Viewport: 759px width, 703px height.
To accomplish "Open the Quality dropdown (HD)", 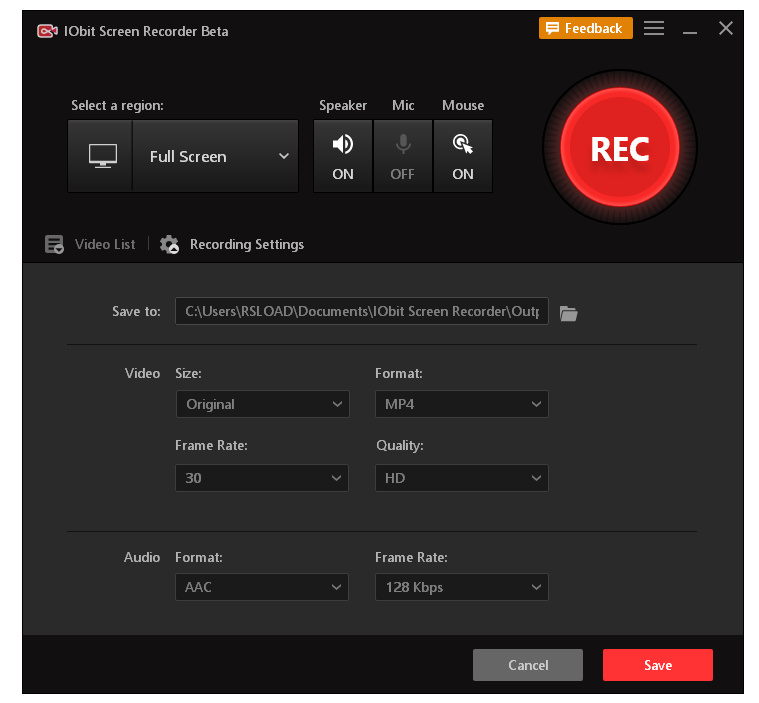I will tap(462, 478).
